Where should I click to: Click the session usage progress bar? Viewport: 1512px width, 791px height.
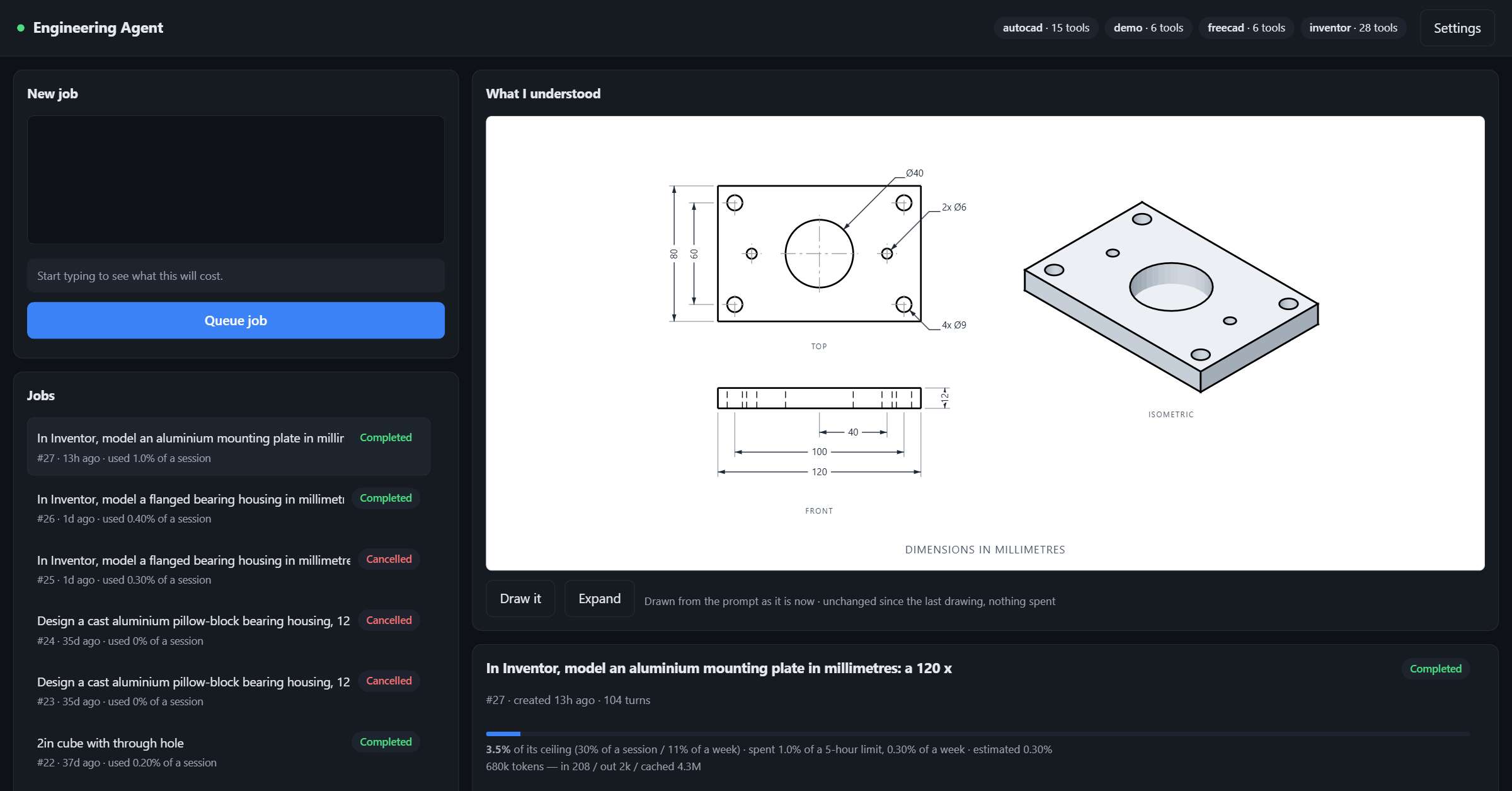[x=978, y=734]
